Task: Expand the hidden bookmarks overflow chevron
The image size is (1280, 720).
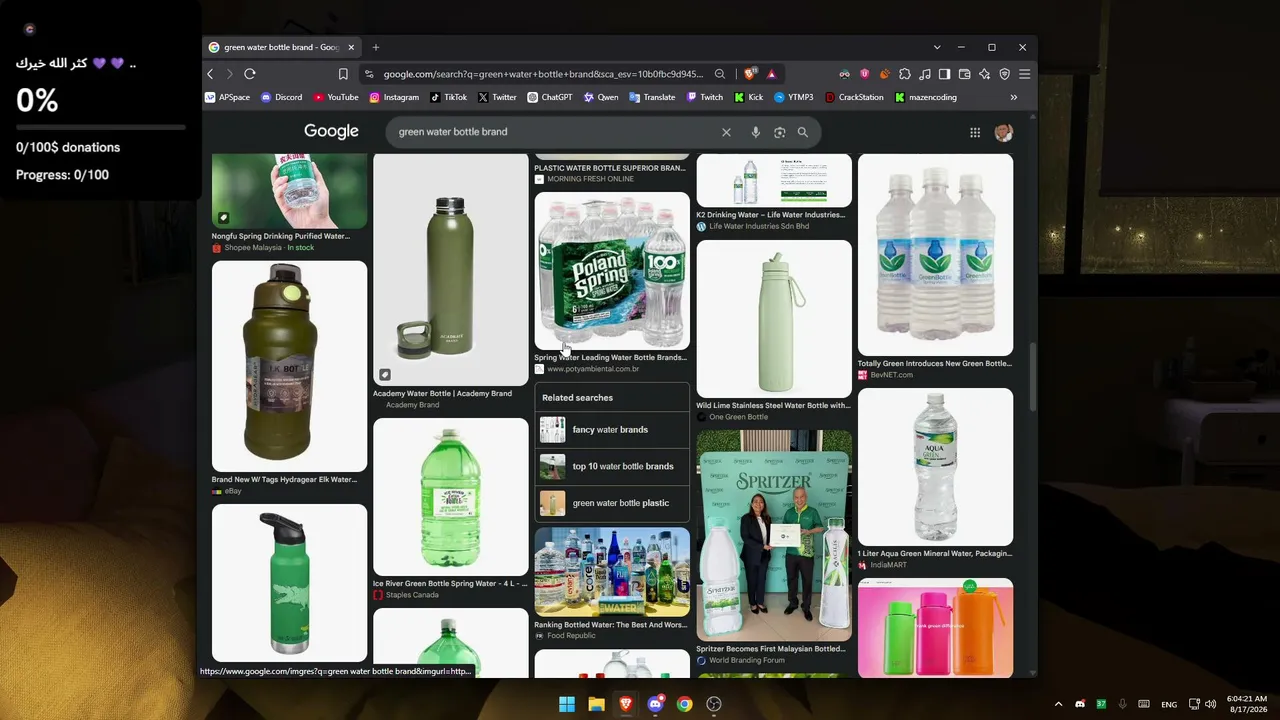Action: [x=1014, y=97]
